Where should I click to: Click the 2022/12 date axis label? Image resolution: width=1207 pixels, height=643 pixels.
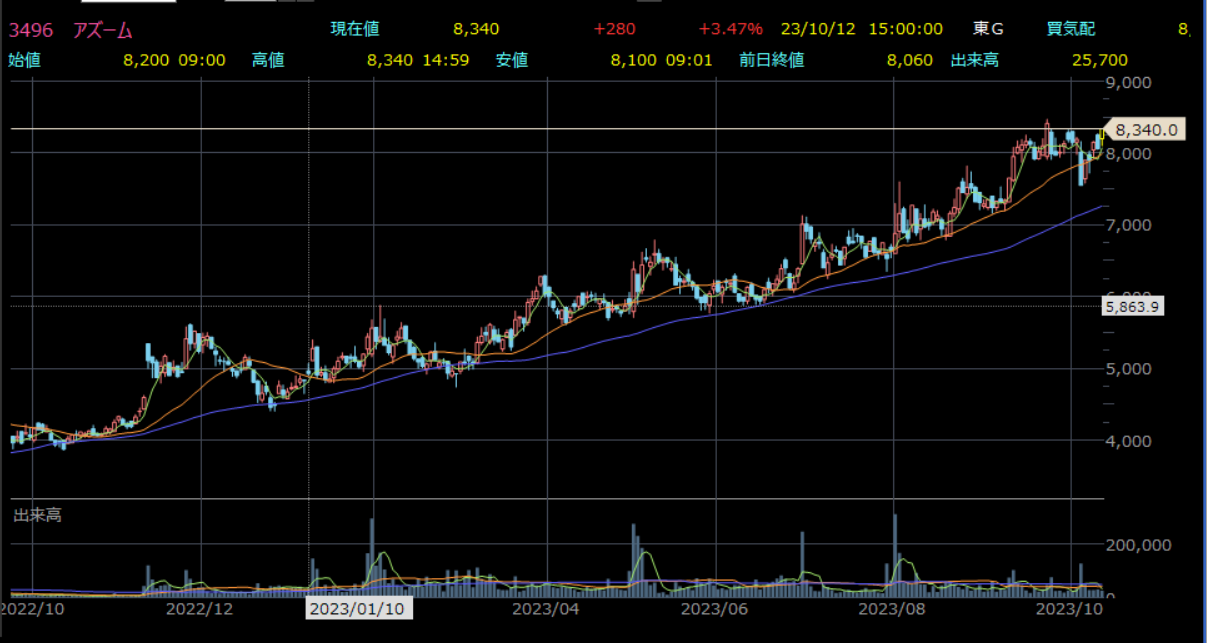point(199,607)
